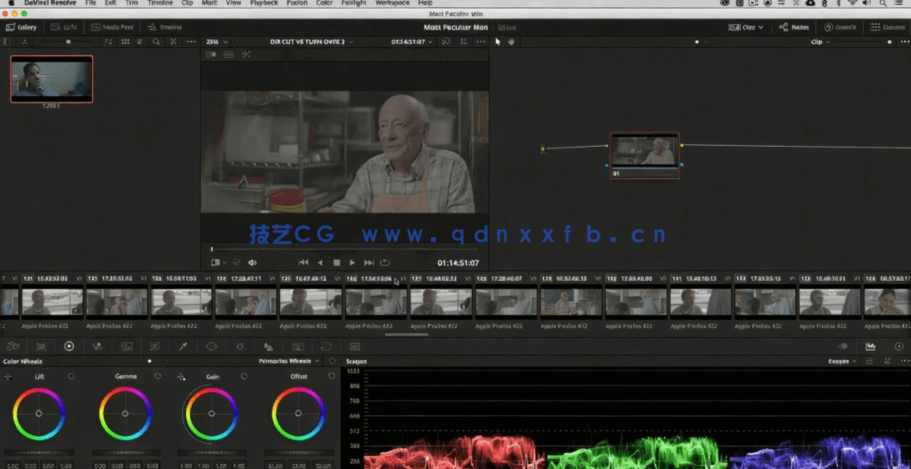Open the Power Window palette icon
This screenshot has height=469, width=911.
click(211, 346)
